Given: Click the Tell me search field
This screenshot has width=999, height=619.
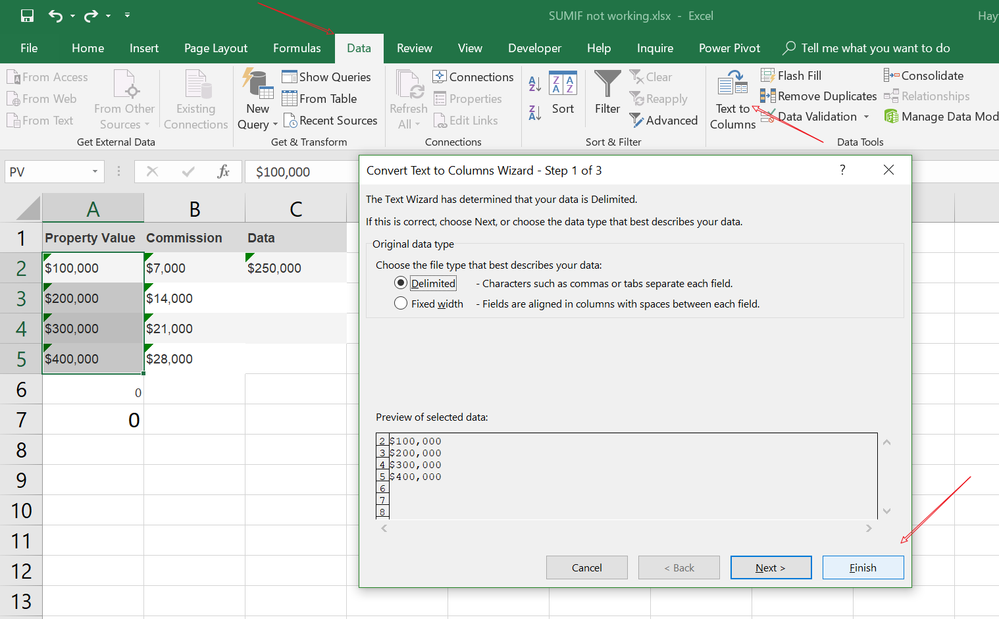Looking at the screenshot, I should [x=875, y=48].
